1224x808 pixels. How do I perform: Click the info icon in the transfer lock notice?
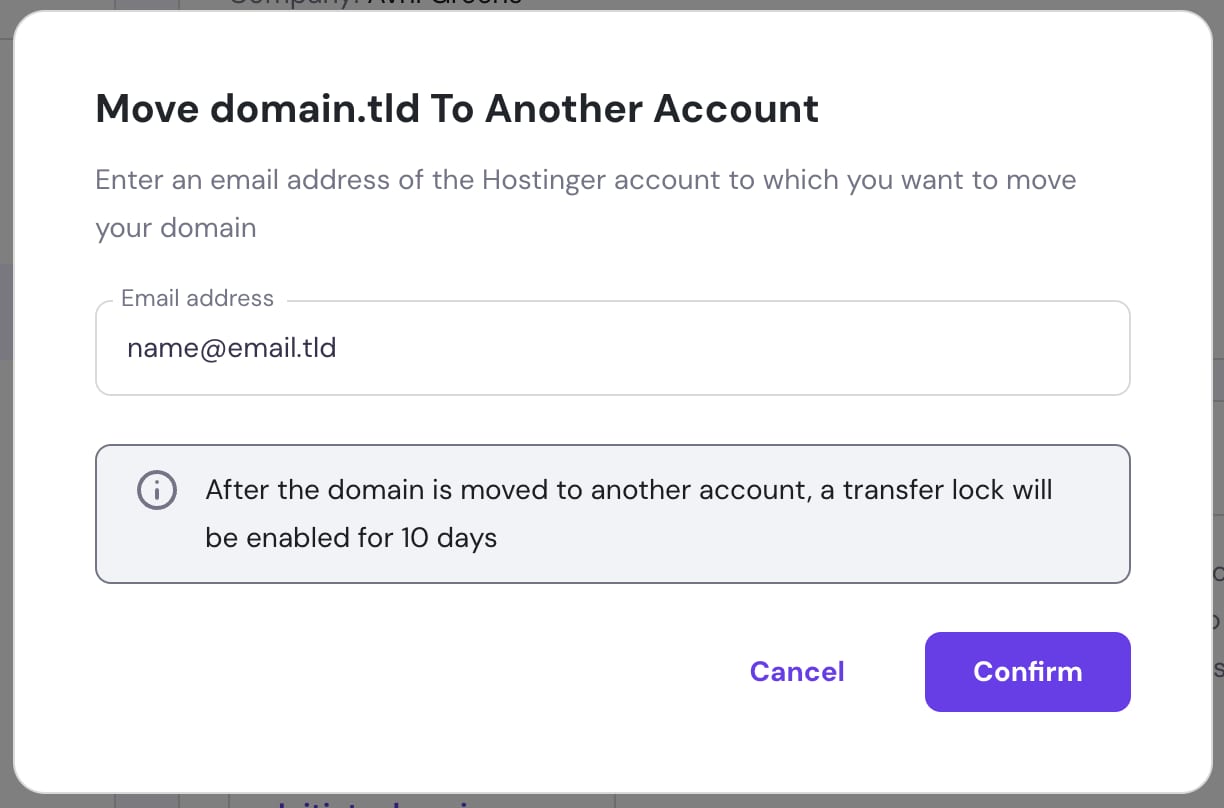pos(156,490)
